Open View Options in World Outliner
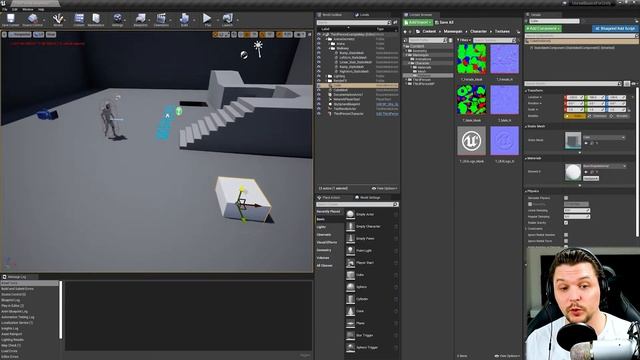The width and height of the screenshot is (640, 360). [x=384, y=189]
